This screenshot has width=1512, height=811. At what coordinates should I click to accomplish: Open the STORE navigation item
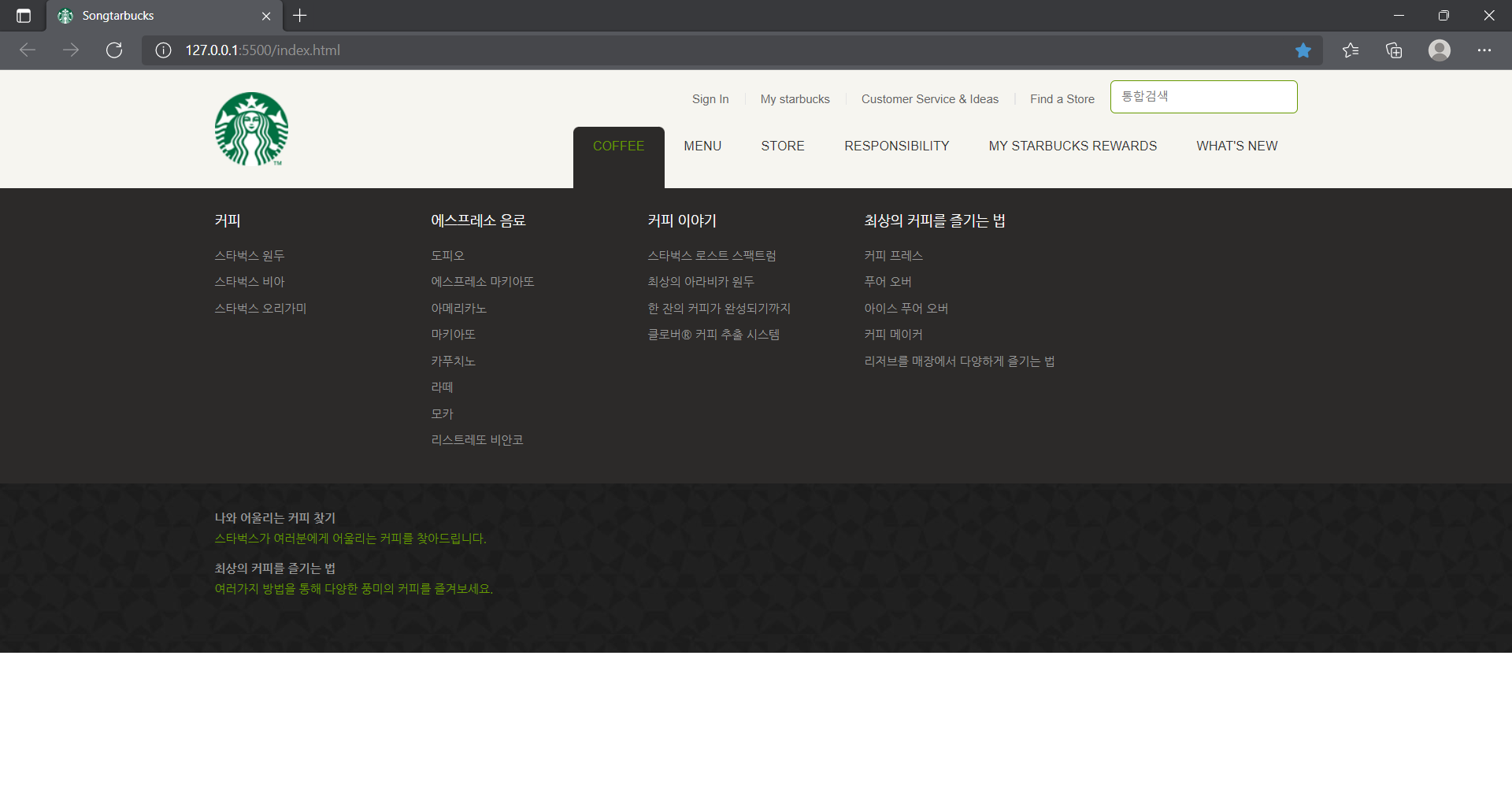point(783,146)
